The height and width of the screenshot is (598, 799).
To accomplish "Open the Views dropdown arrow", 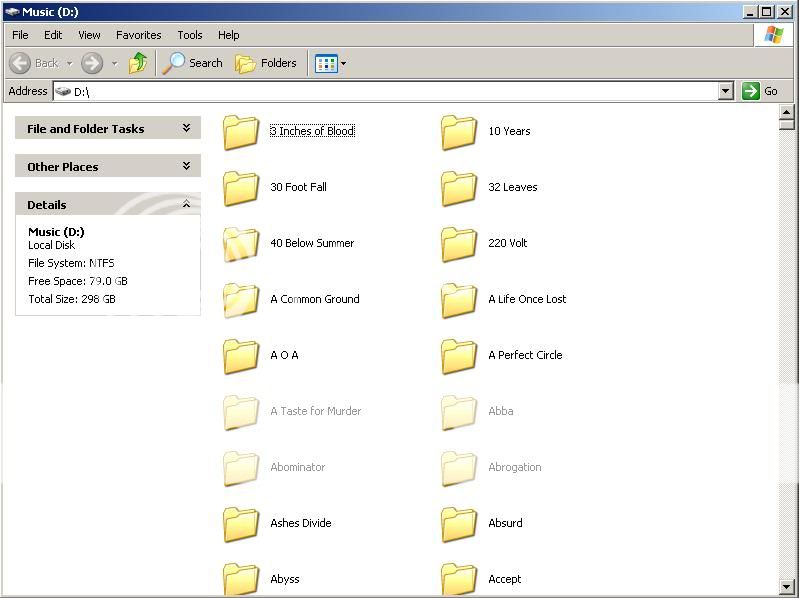I will [343, 64].
